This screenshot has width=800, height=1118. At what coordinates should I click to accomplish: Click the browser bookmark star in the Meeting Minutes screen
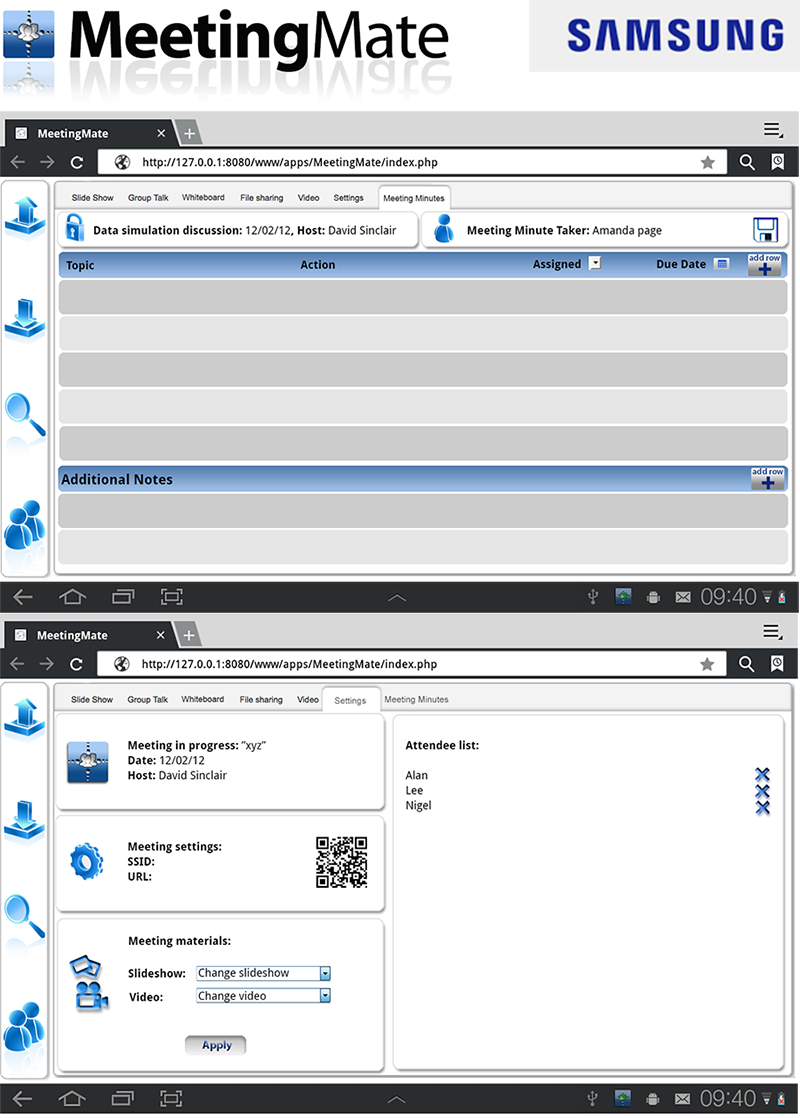tap(707, 163)
